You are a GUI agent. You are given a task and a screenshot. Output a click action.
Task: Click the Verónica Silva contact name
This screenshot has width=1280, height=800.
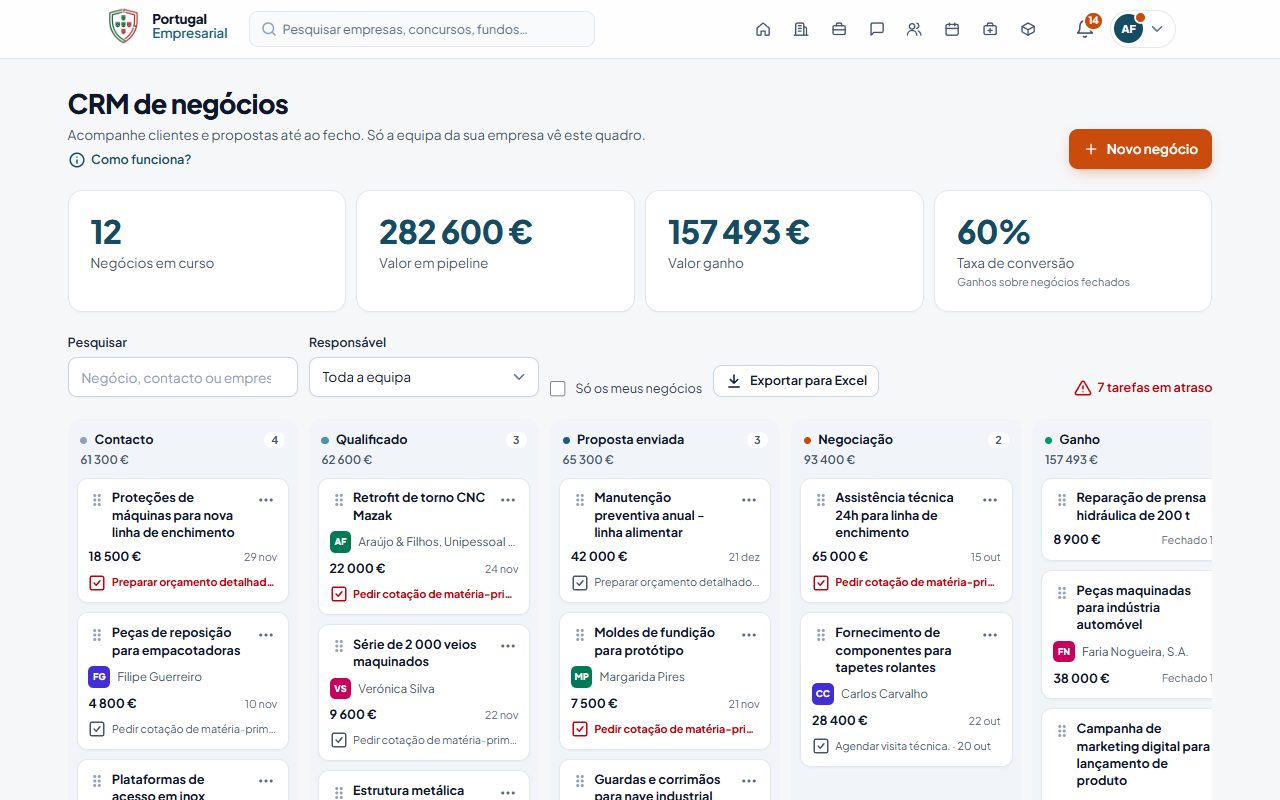click(396, 689)
